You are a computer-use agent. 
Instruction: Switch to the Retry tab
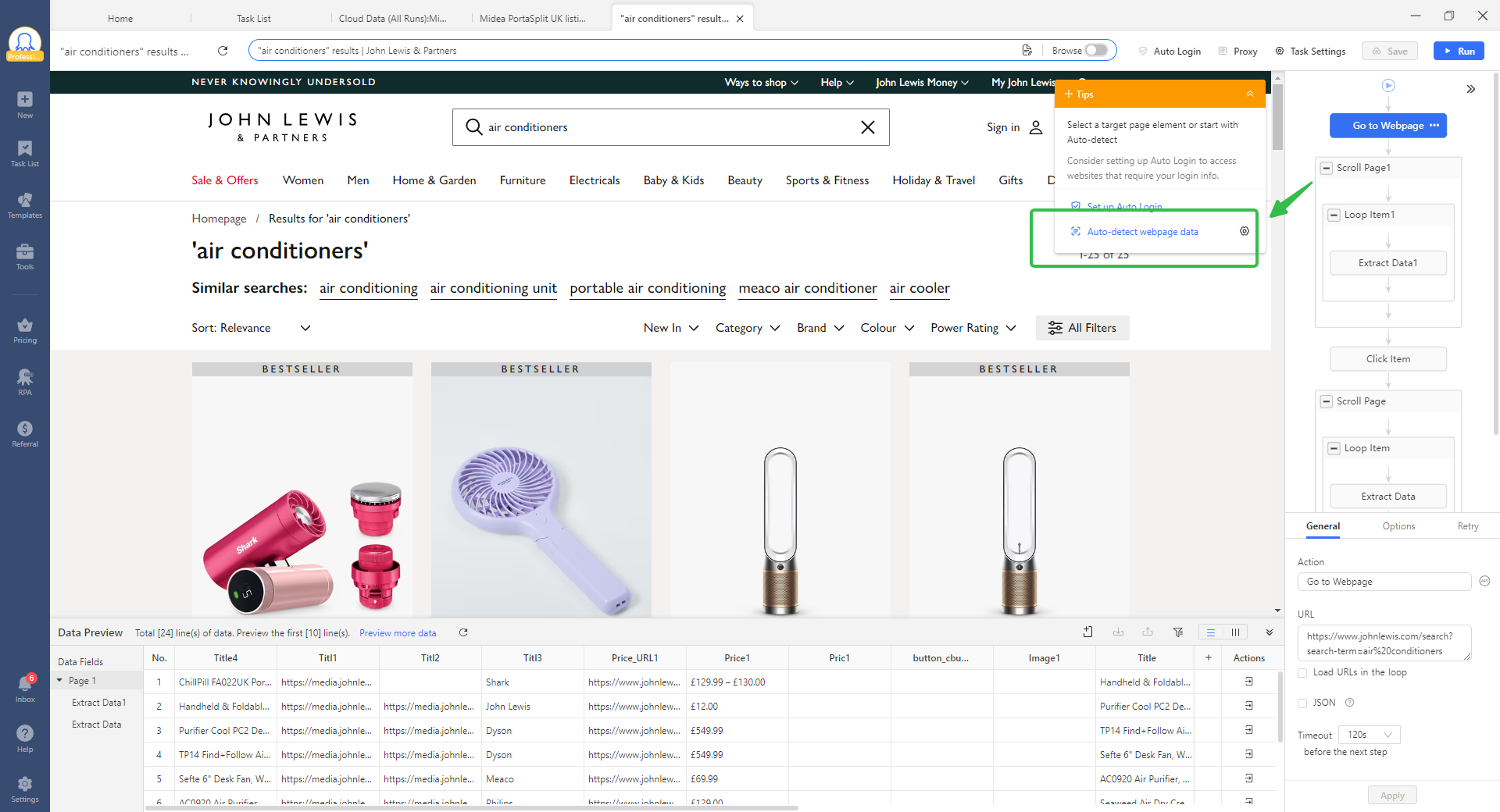coord(1468,526)
